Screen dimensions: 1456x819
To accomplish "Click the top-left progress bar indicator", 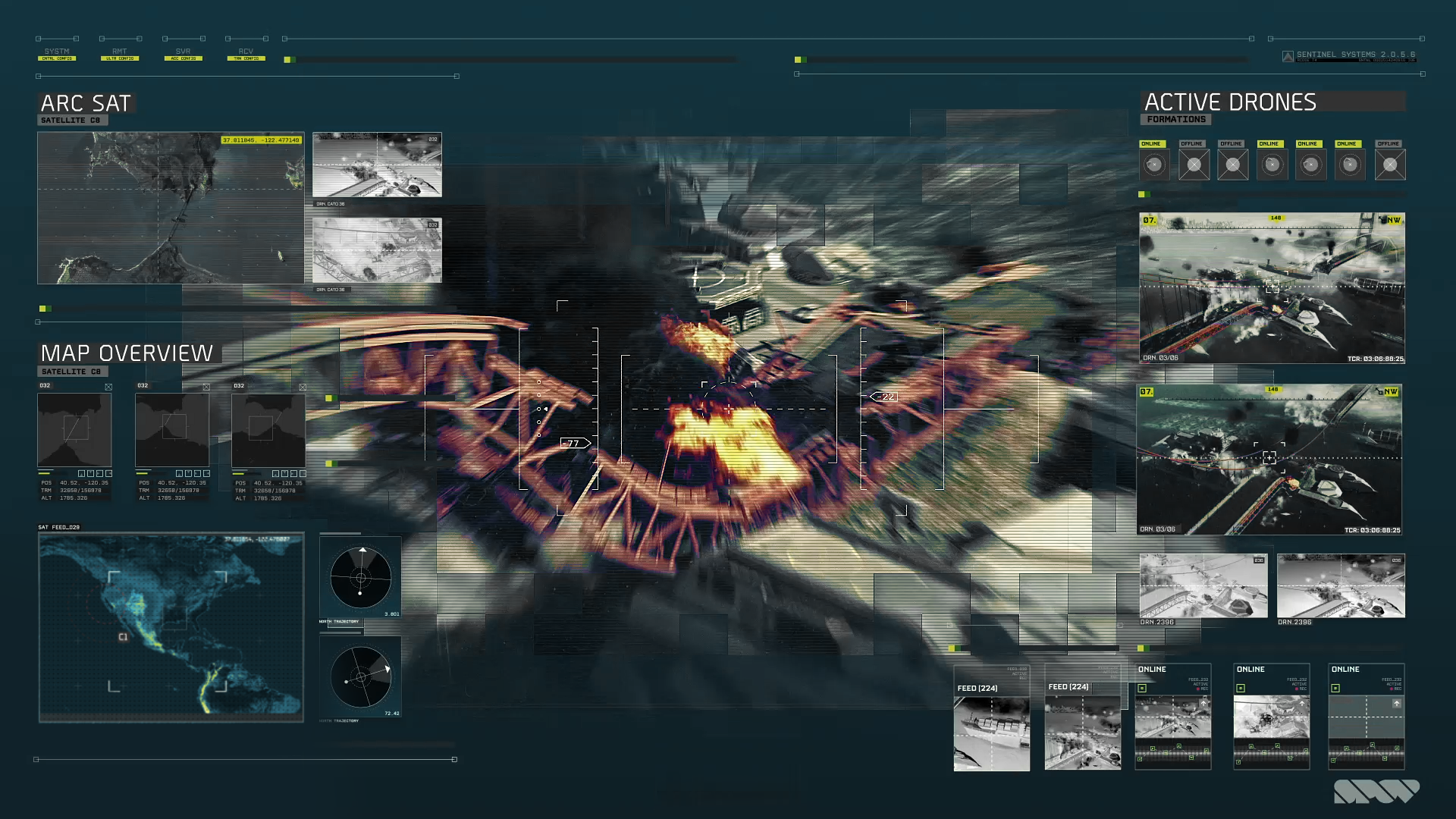I will click(x=289, y=59).
